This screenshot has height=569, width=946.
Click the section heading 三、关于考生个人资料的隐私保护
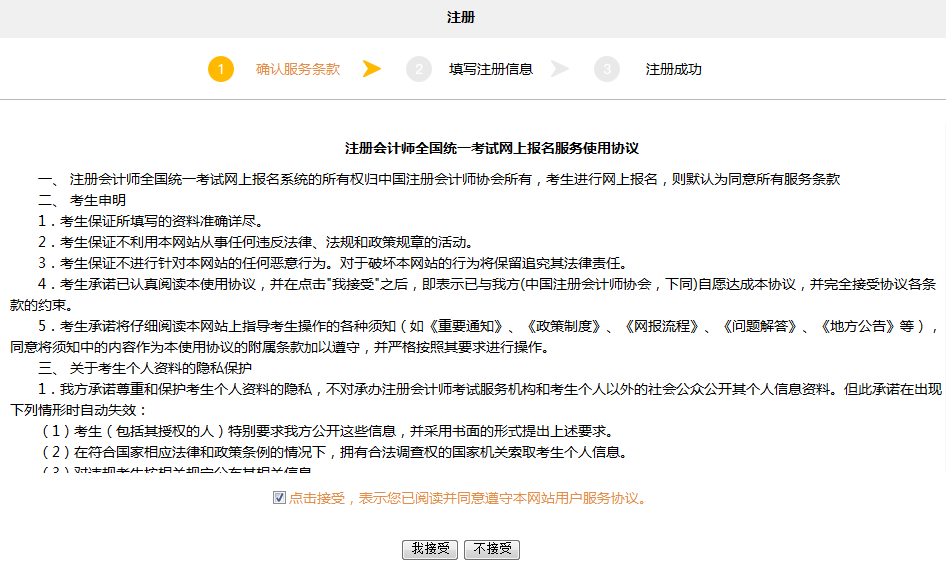tap(138, 368)
